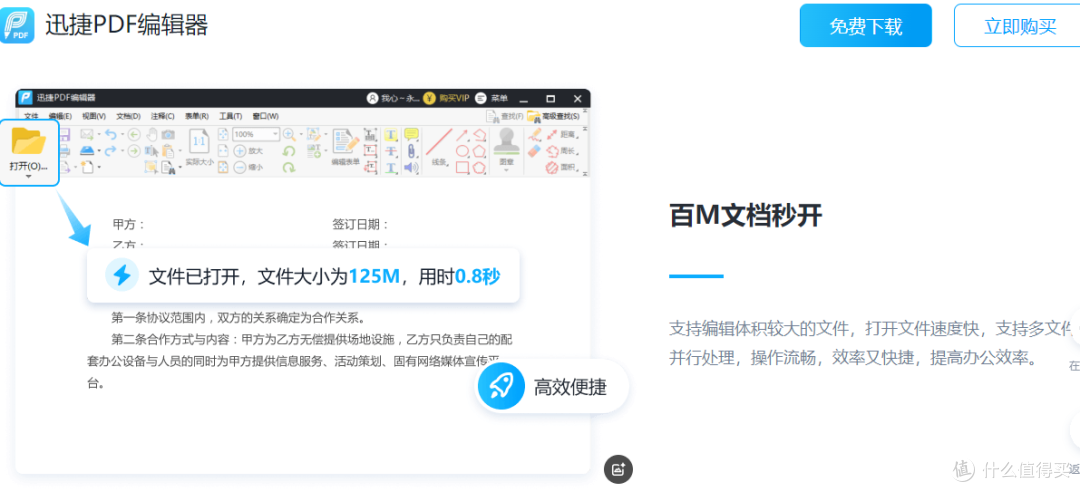The image size is (1080, 492).
Task: Open the 文件 menu in the editor
Action: tap(31, 116)
